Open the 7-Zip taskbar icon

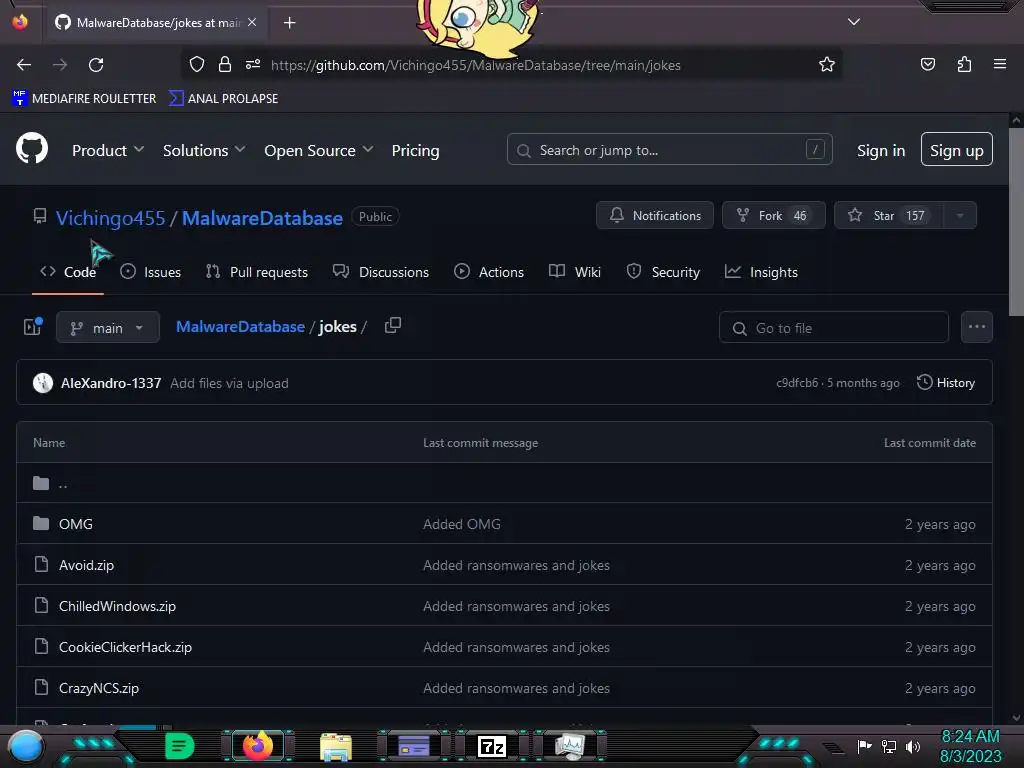(x=492, y=746)
